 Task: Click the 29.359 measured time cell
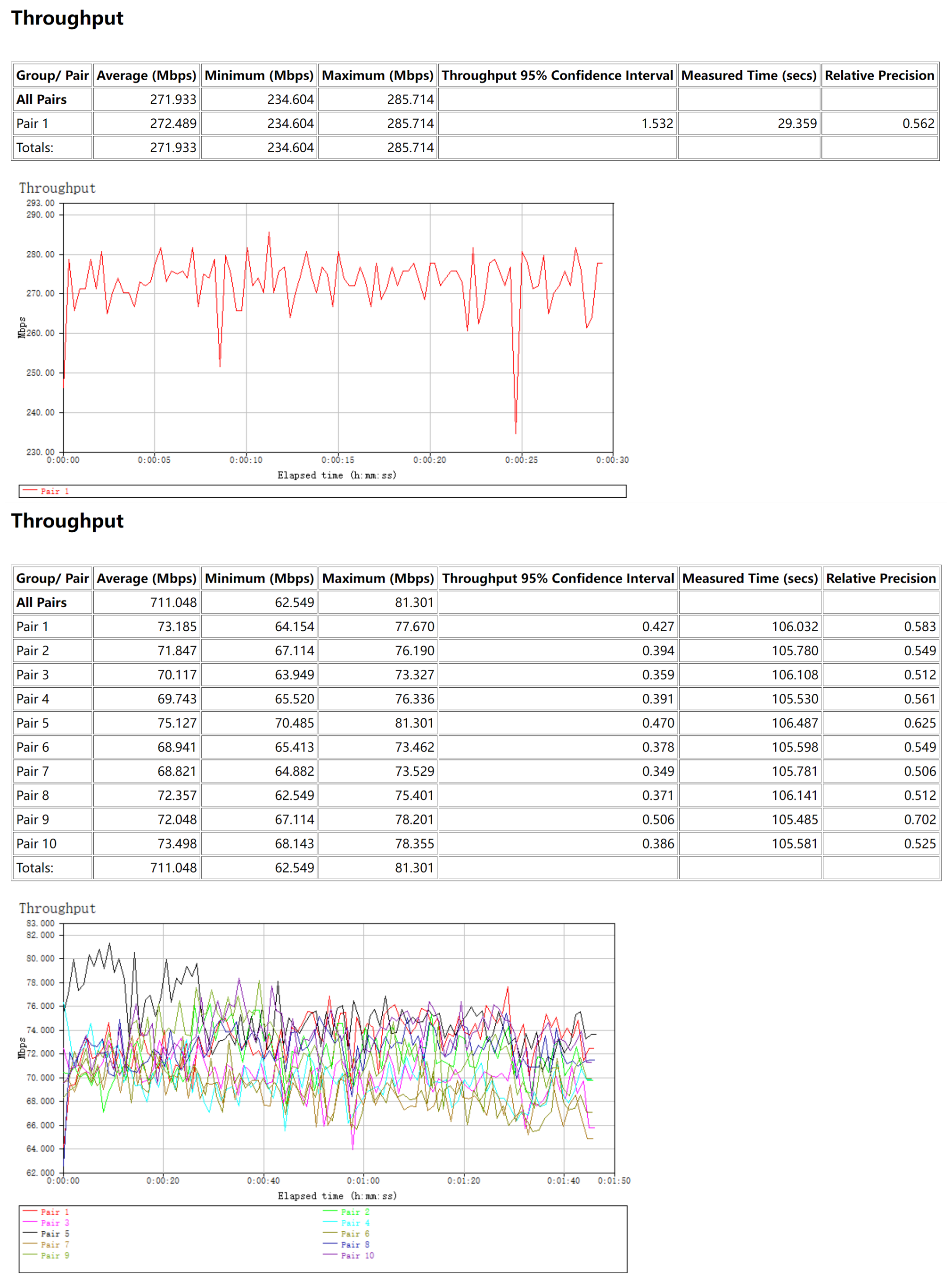coord(797,124)
